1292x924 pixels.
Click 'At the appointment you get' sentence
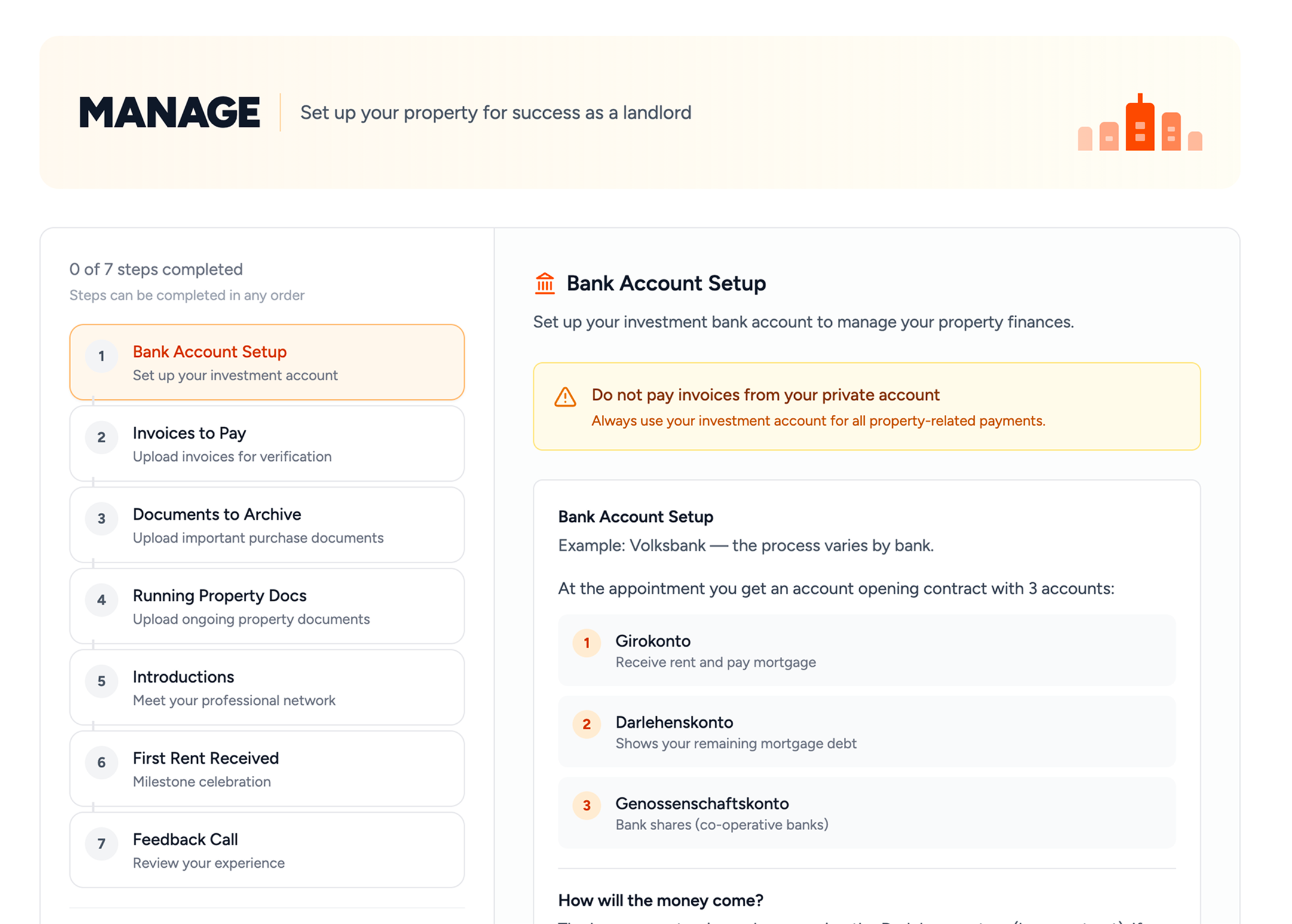tap(836, 589)
